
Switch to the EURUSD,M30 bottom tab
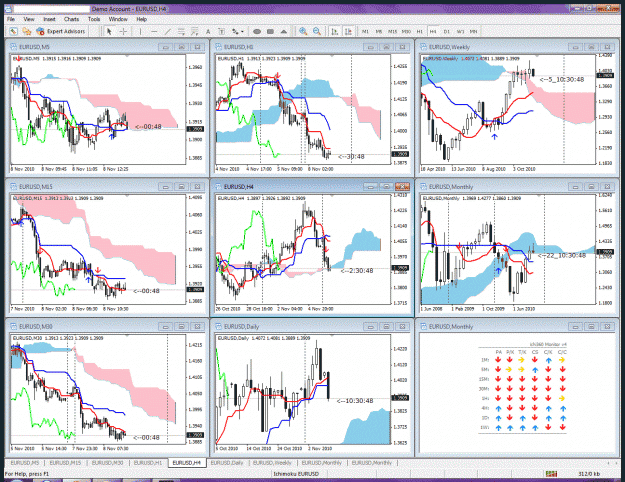point(107,463)
